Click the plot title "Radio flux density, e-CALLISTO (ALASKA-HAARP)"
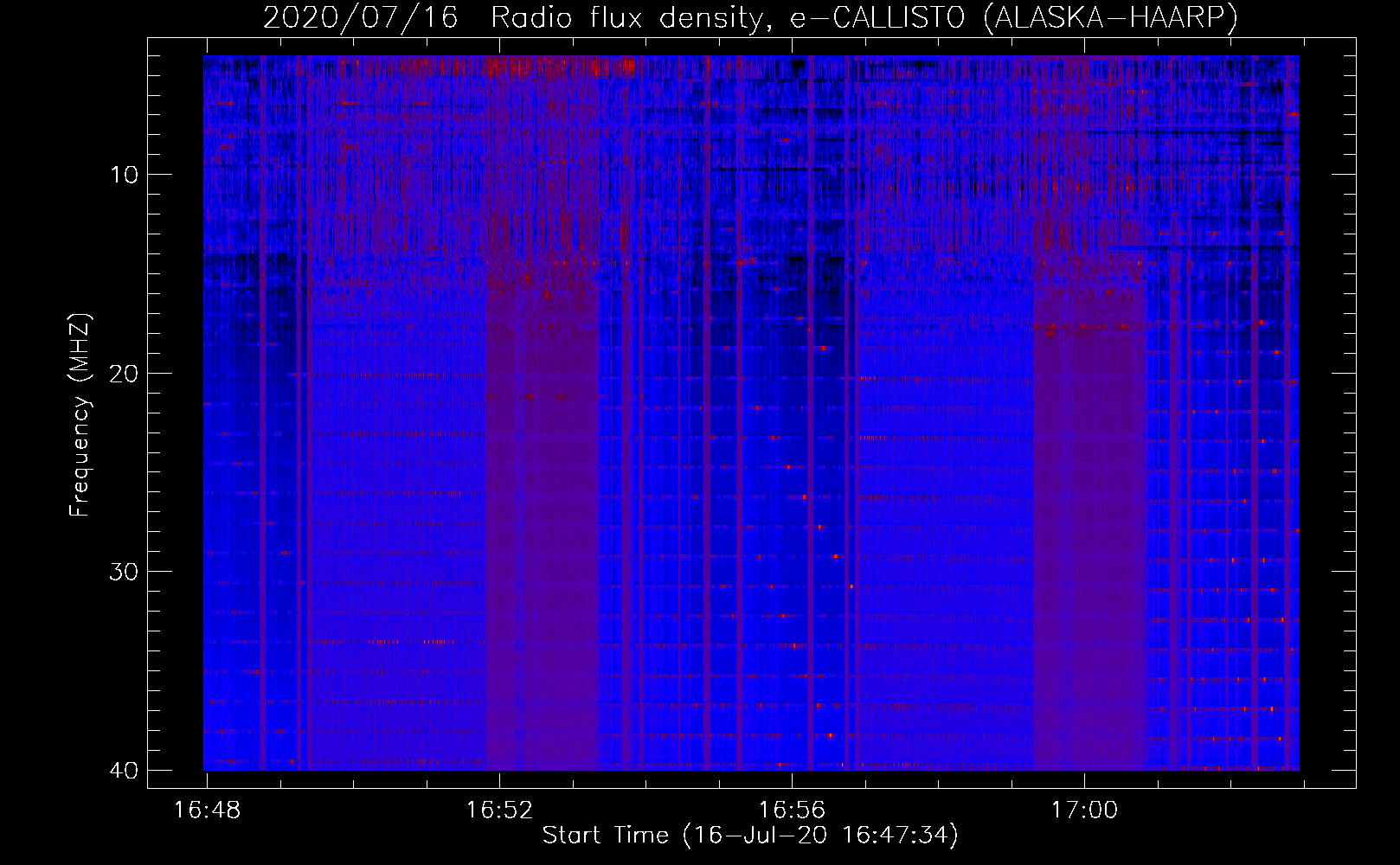The width and height of the screenshot is (1400, 865). [864, 18]
